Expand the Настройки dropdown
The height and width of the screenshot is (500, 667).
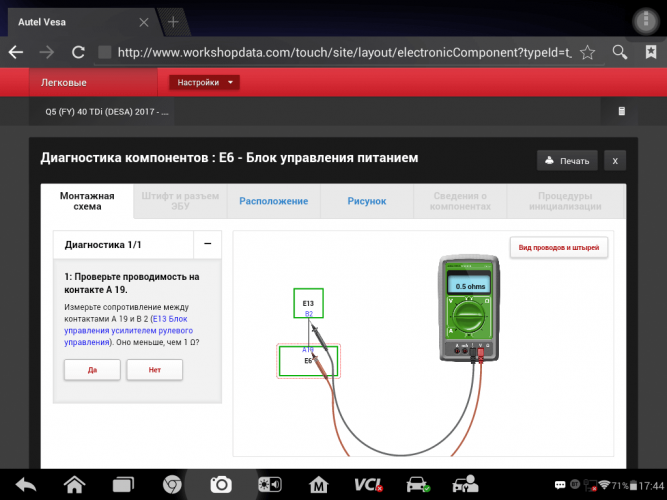point(204,82)
